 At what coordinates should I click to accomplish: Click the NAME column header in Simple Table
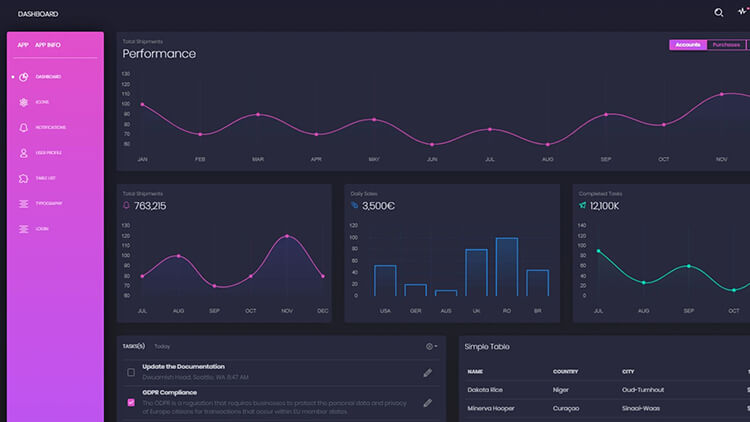pyautogui.click(x=475, y=372)
